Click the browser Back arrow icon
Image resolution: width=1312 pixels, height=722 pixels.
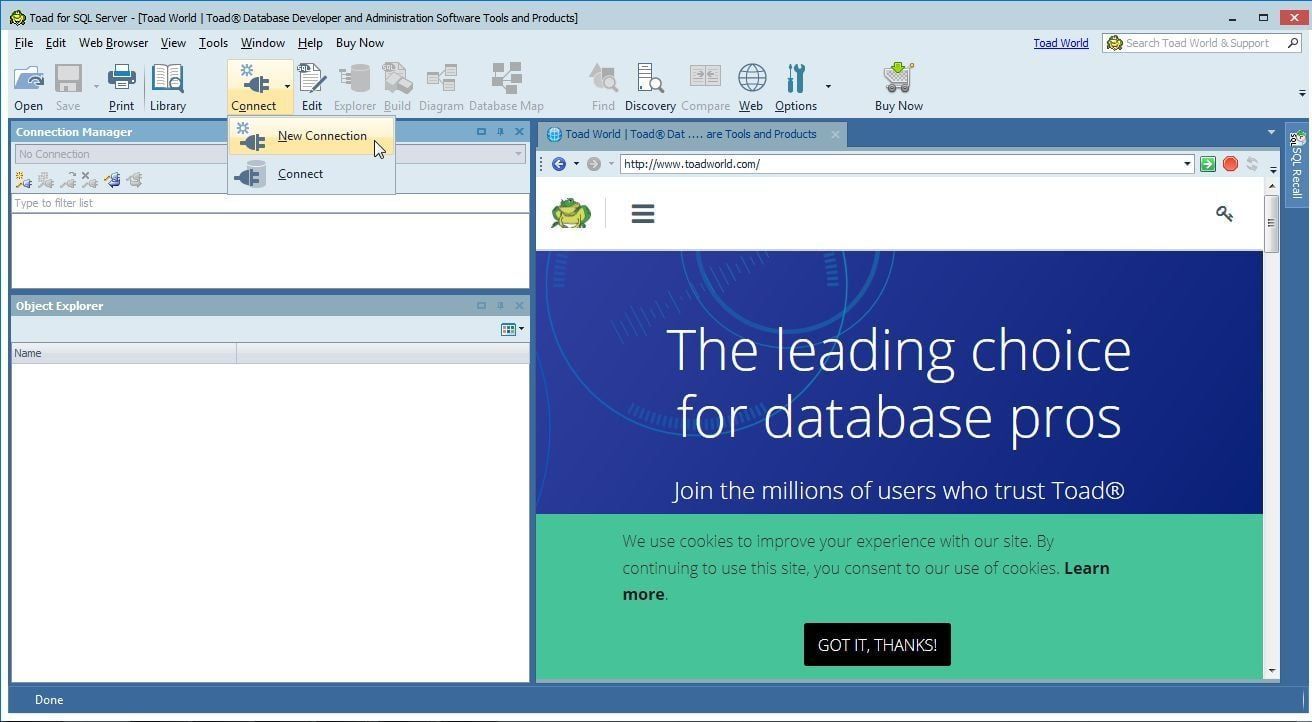(x=558, y=164)
